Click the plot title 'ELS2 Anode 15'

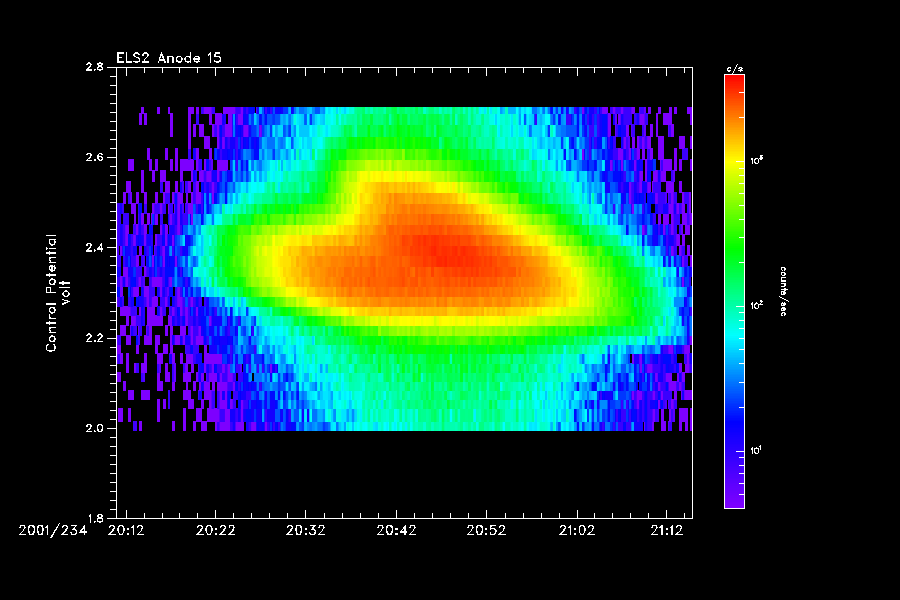pyautogui.click(x=169, y=58)
